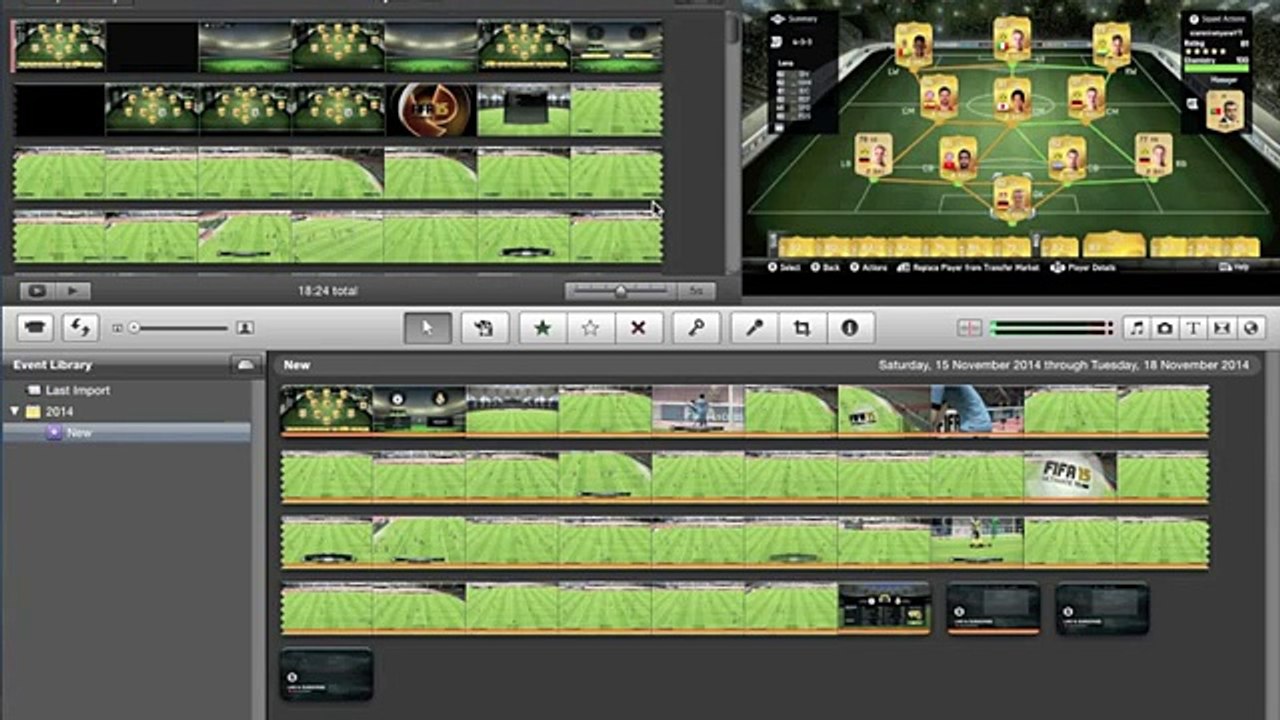Unmark the selection with the hollow star
The height and width of the screenshot is (720, 1280).
(591, 328)
